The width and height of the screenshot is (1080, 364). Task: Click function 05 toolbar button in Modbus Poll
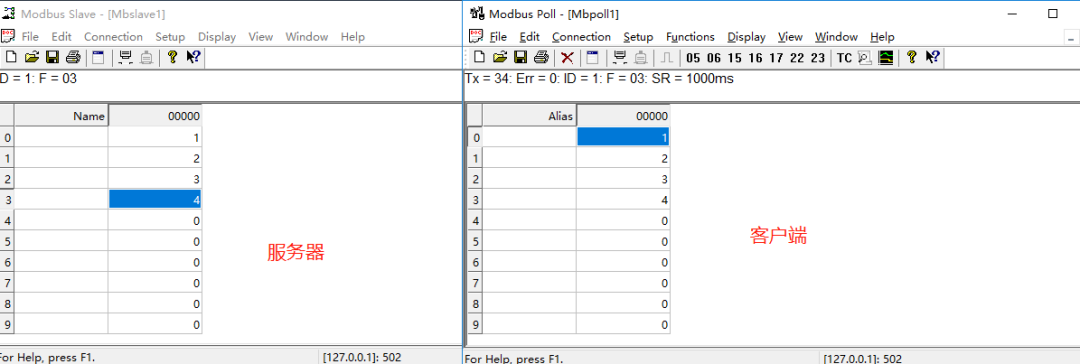pos(693,58)
